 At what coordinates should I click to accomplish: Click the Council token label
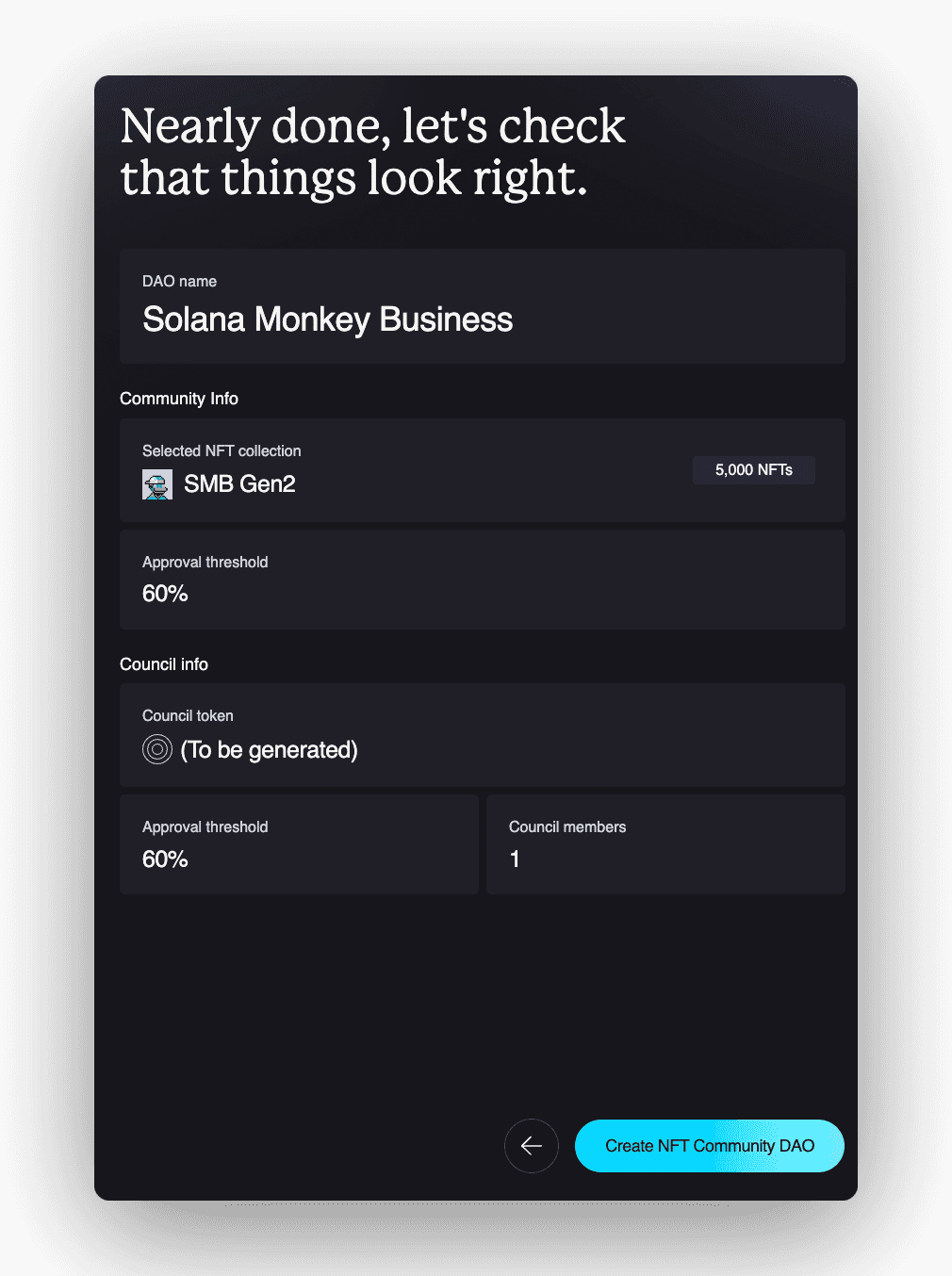click(x=188, y=716)
